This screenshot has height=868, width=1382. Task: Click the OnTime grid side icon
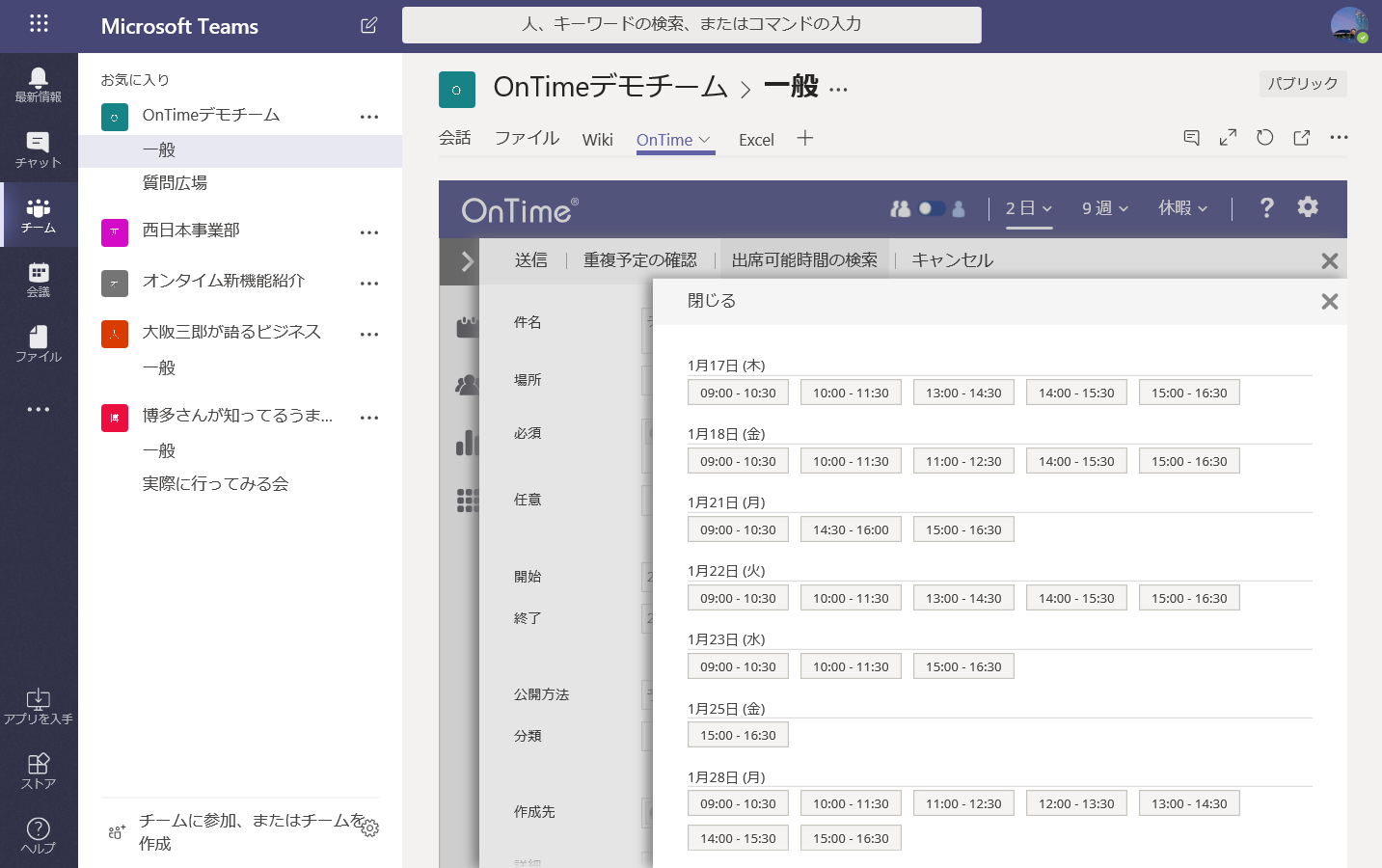468,500
